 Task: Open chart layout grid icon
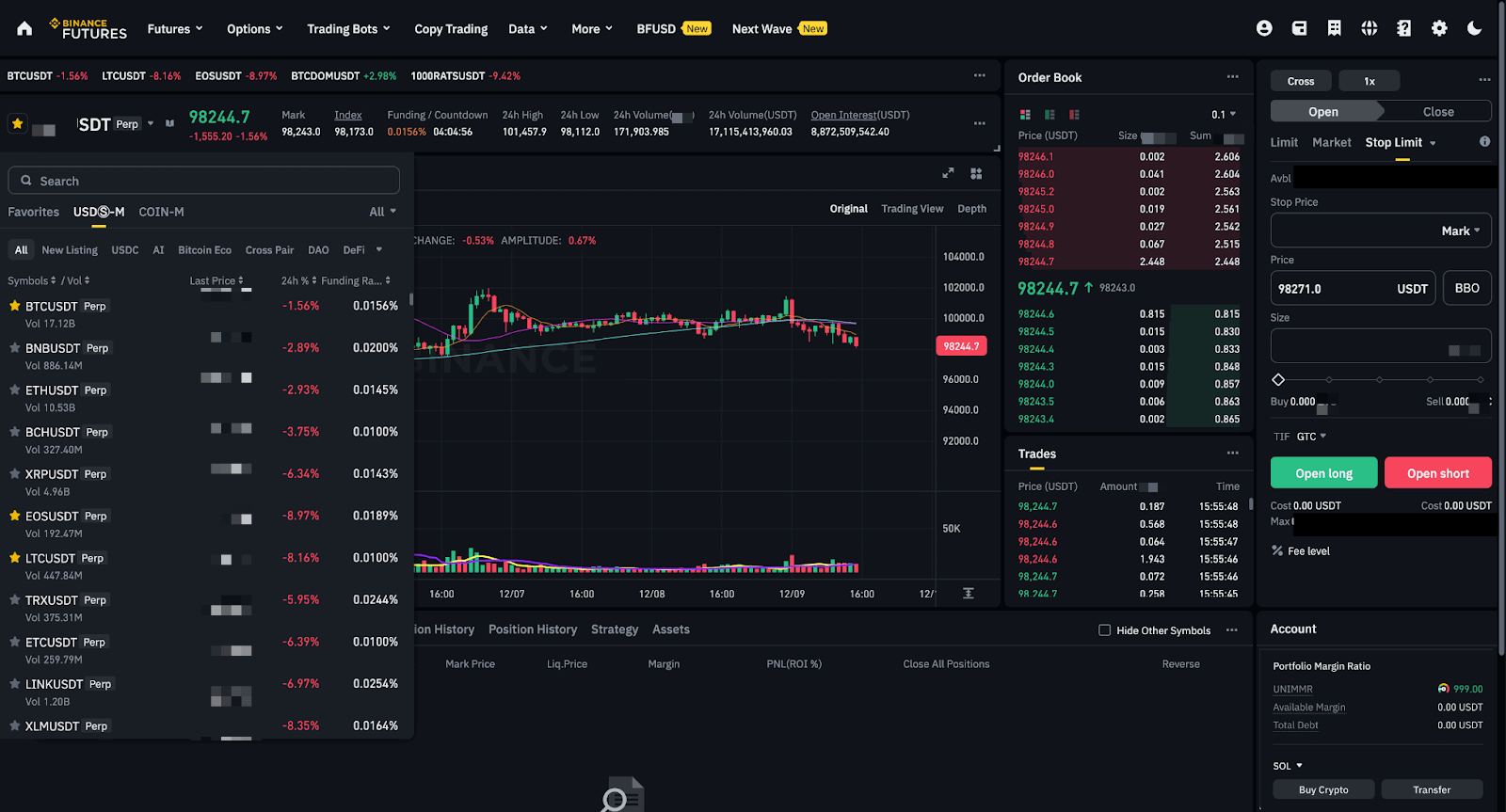click(976, 173)
